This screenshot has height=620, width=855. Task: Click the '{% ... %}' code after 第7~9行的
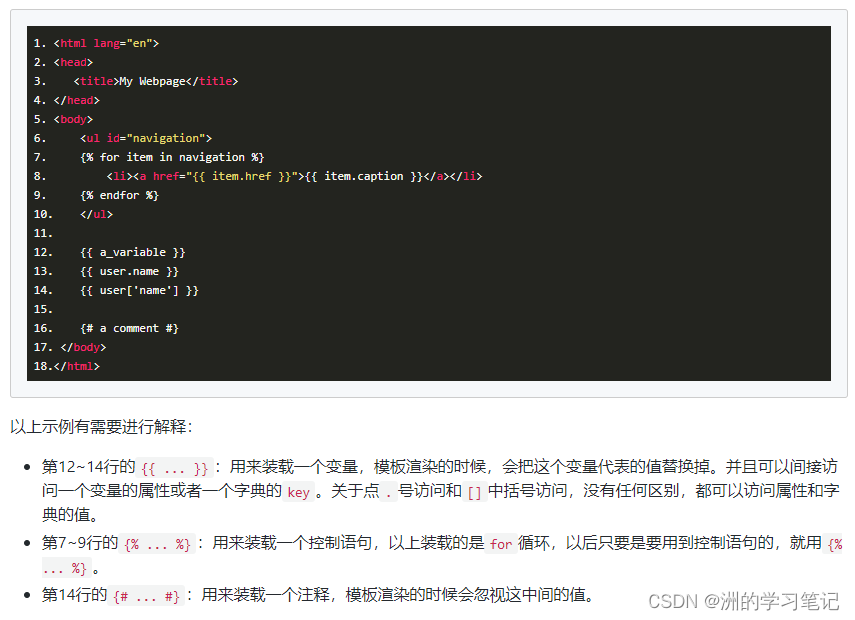tap(157, 544)
